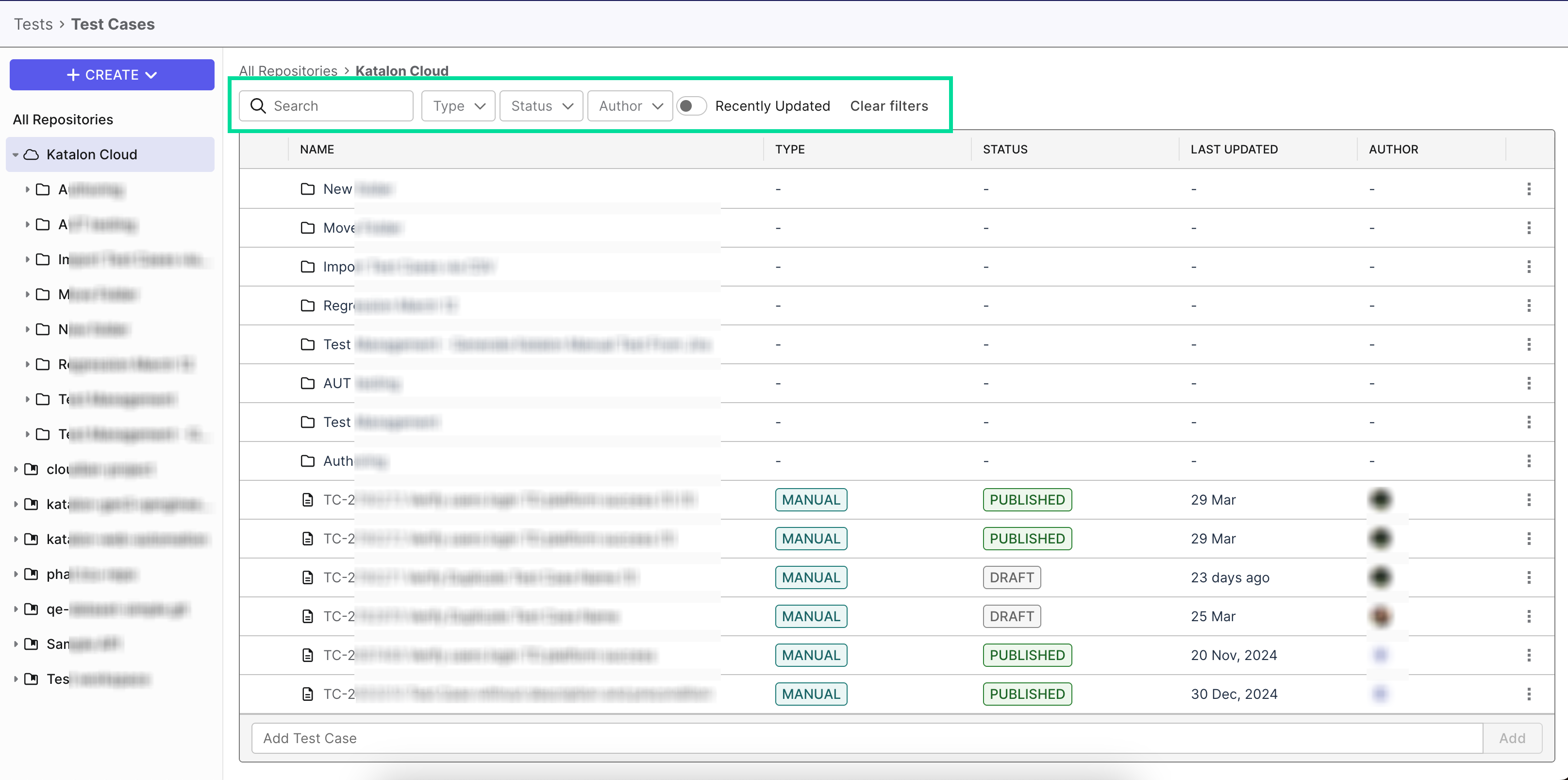Screen dimensions: 1568x780
Task: Select All Repositories in the sidebar
Action: tap(63, 119)
